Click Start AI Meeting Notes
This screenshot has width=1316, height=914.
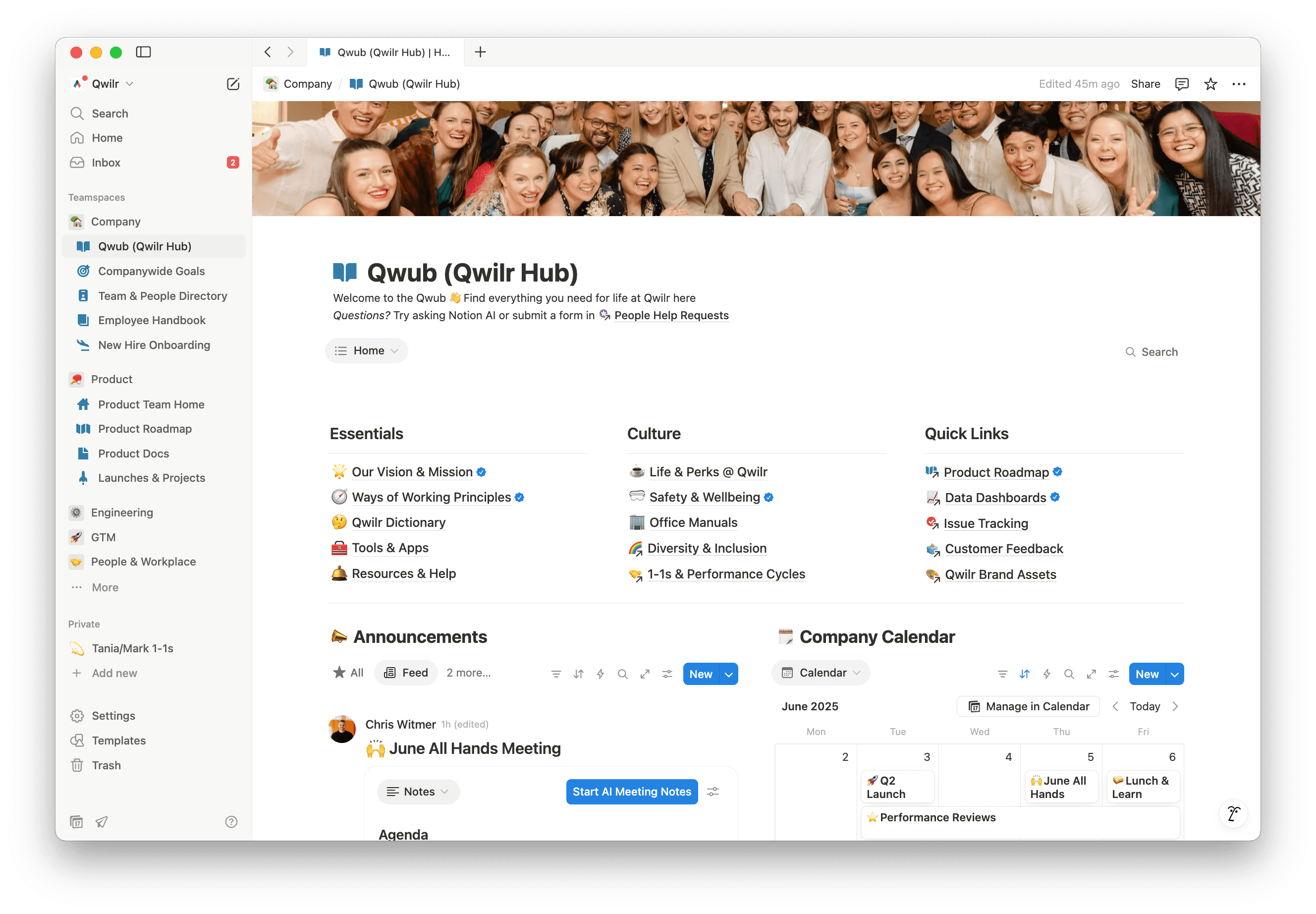[x=631, y=792]
